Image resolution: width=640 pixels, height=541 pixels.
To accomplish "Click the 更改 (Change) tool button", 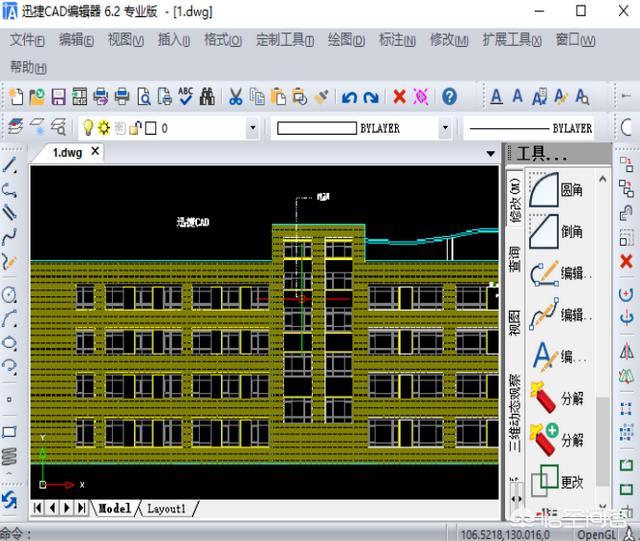I will point(560,481).
